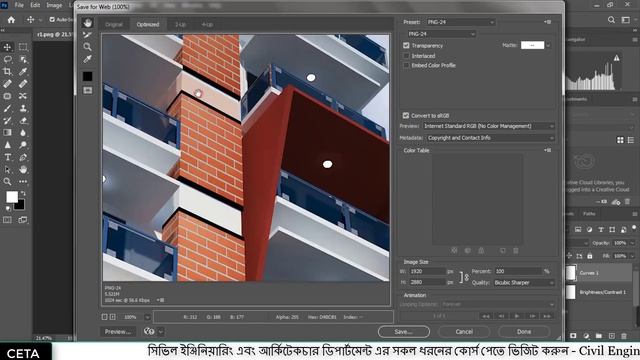Select the Horizontal Type tool
Viewport: 640px width, 360px height.
point(7,157)
